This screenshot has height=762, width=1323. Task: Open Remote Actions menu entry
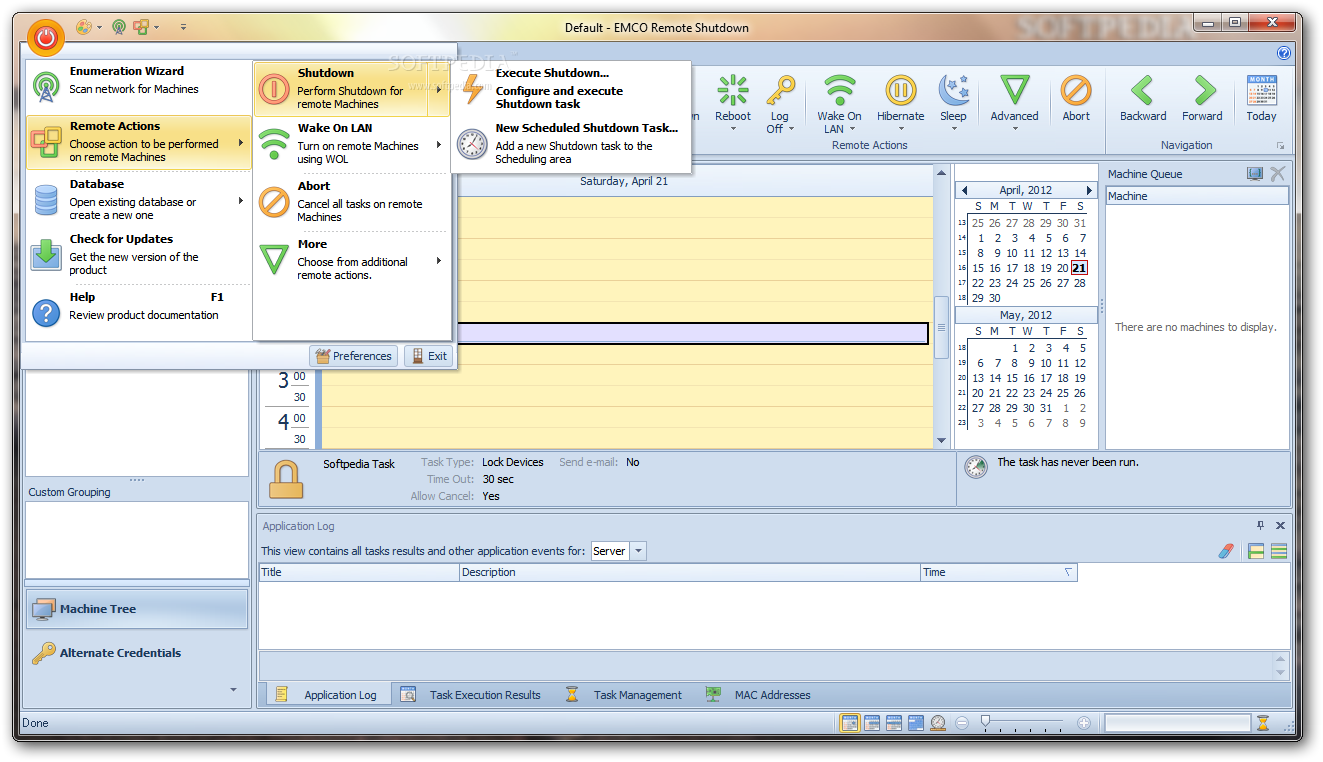click(x=138, y=143)
